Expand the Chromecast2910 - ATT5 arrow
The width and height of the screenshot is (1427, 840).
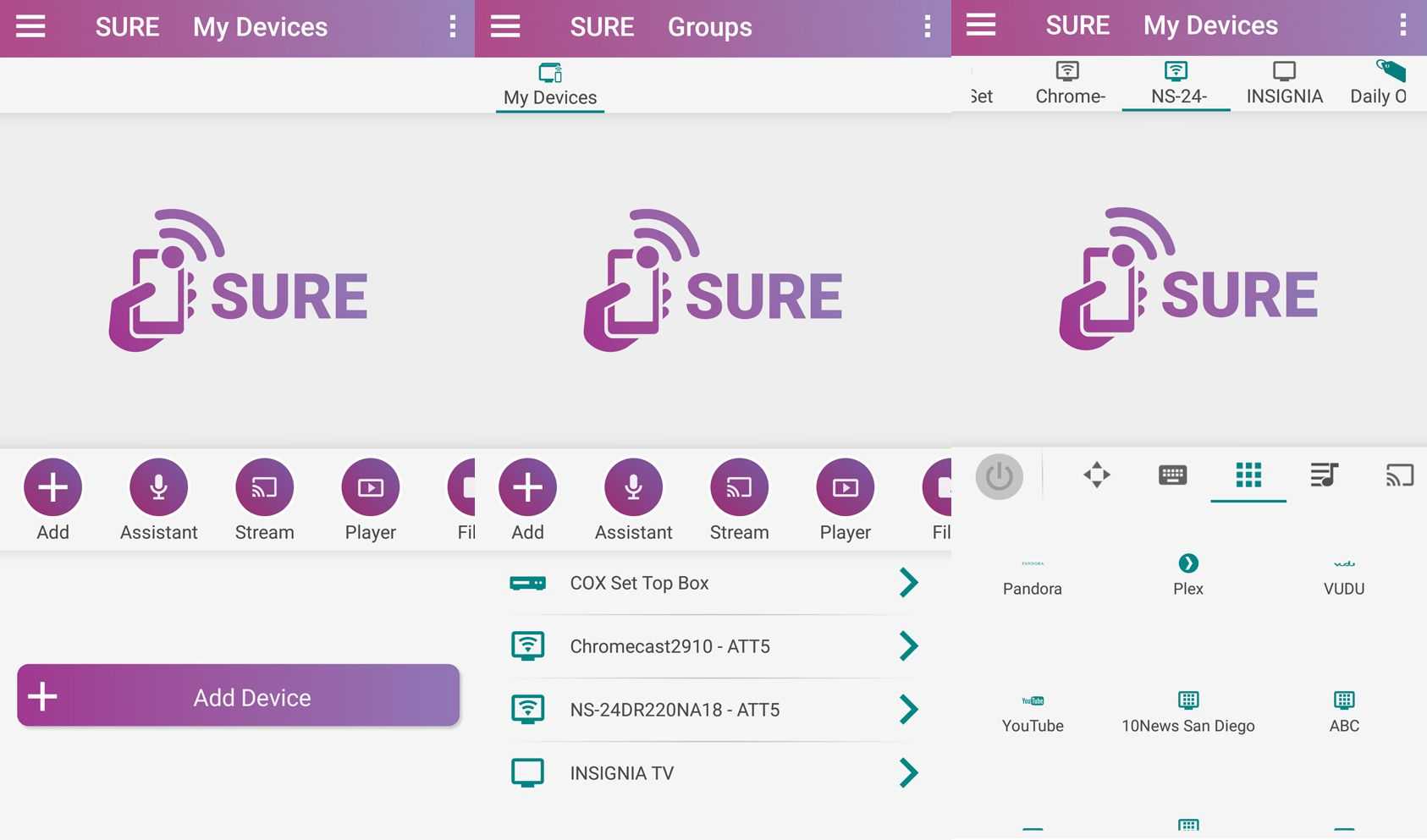[908, 646]
